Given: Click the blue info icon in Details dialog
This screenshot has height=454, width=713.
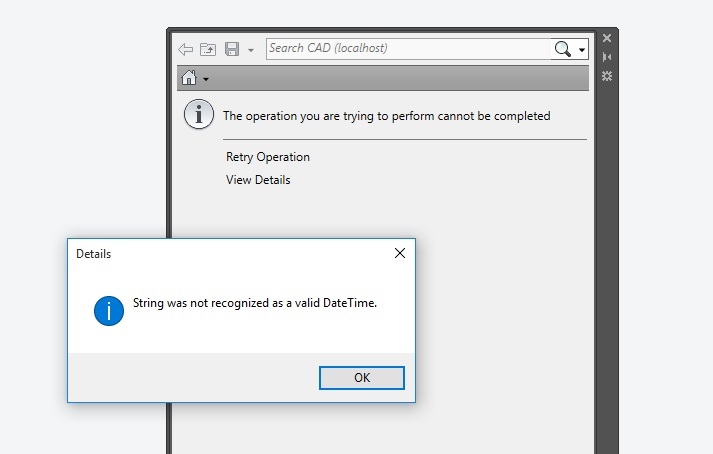Looking at the screenshot, I should point(108,310).
